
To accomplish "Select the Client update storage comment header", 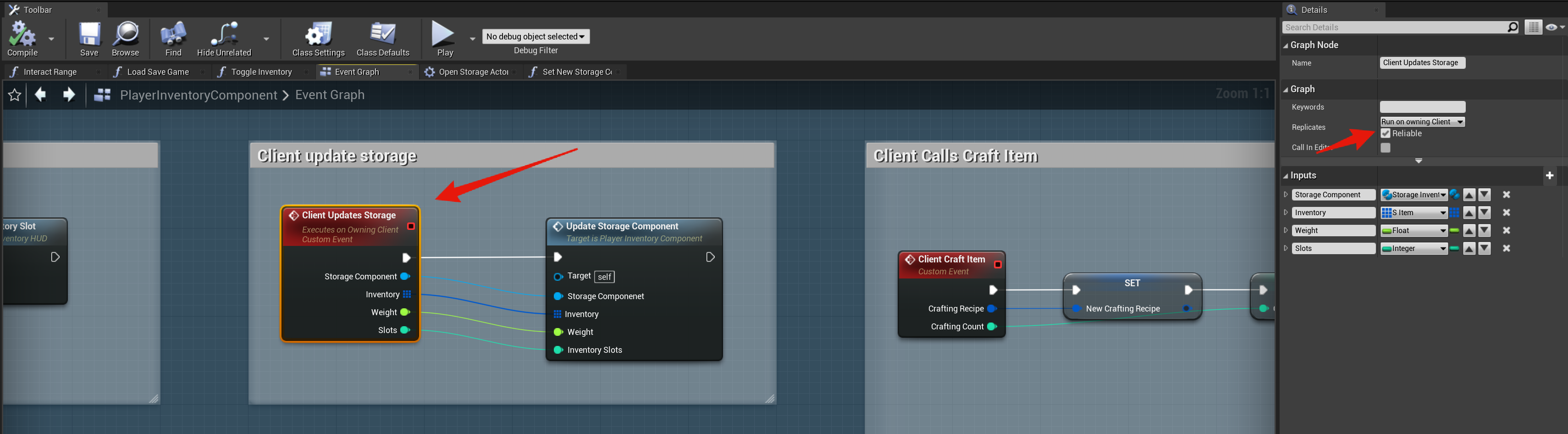I will pyautogui.click(x=512, y=156).
